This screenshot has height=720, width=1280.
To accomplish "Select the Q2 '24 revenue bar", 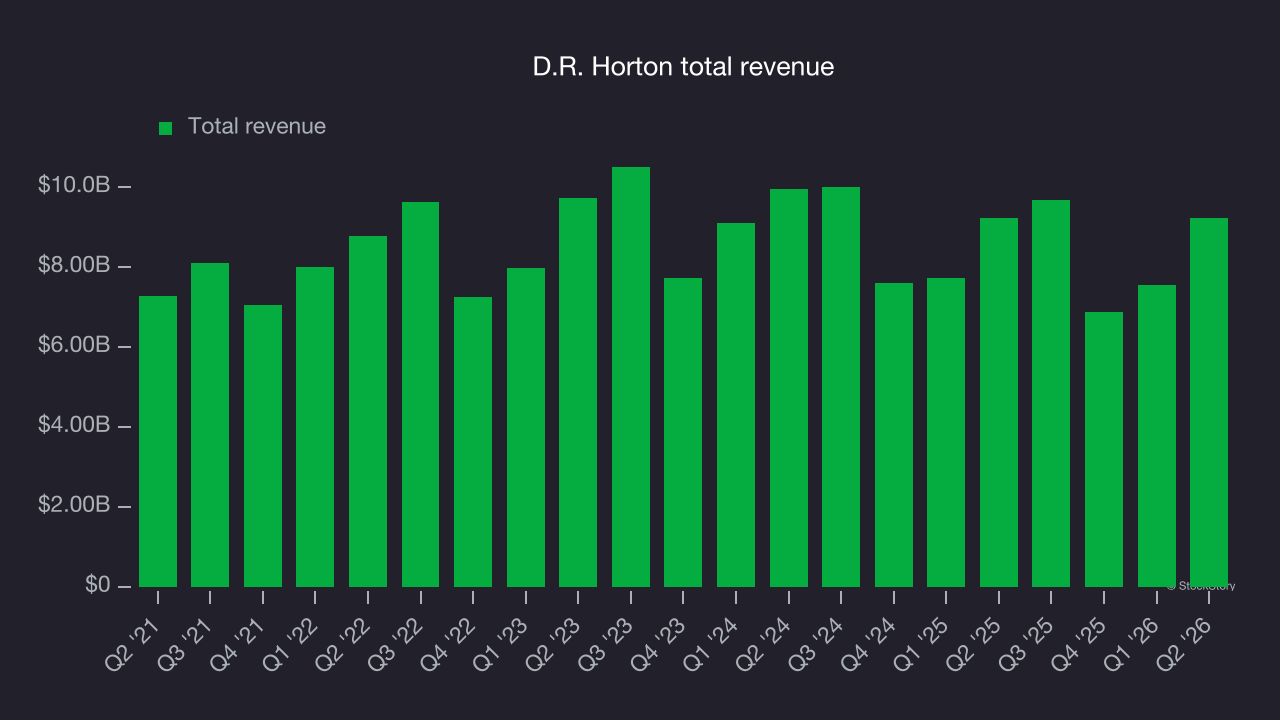I will click(789, 388).
